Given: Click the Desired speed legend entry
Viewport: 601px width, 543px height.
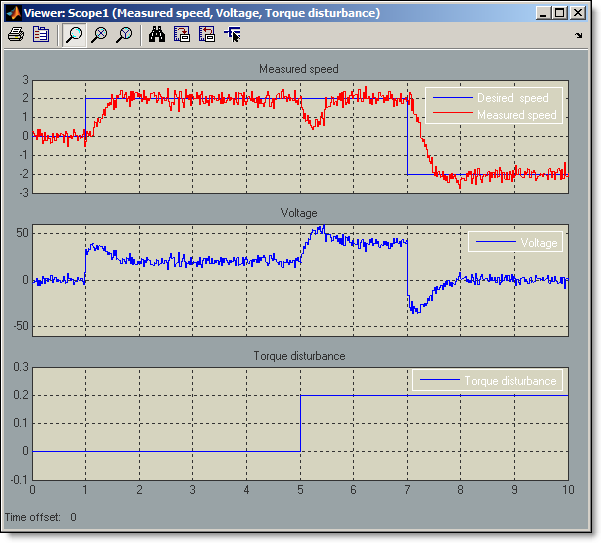Looking at the screenshot, I should point(512,98).
